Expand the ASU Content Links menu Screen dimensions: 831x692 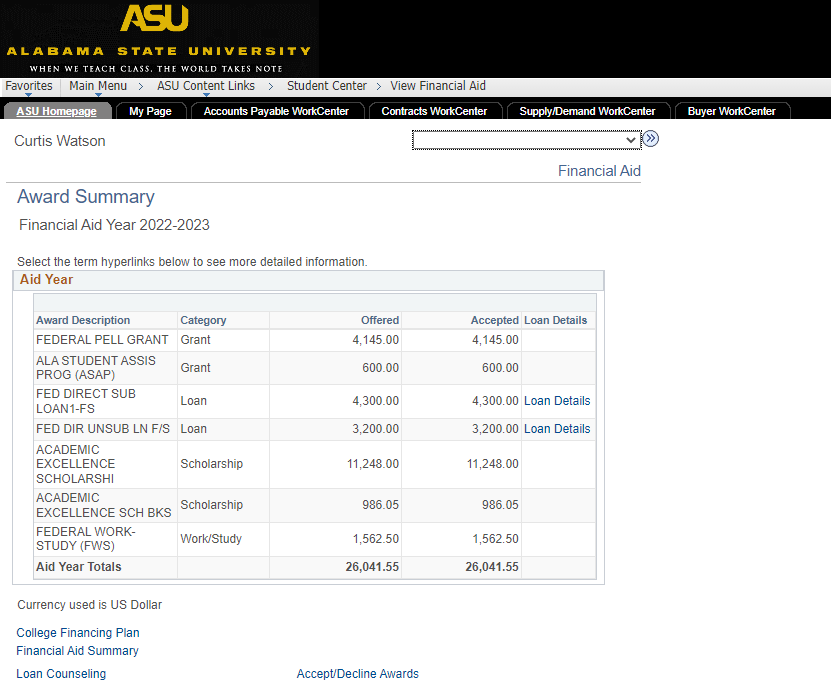[206, 86]
